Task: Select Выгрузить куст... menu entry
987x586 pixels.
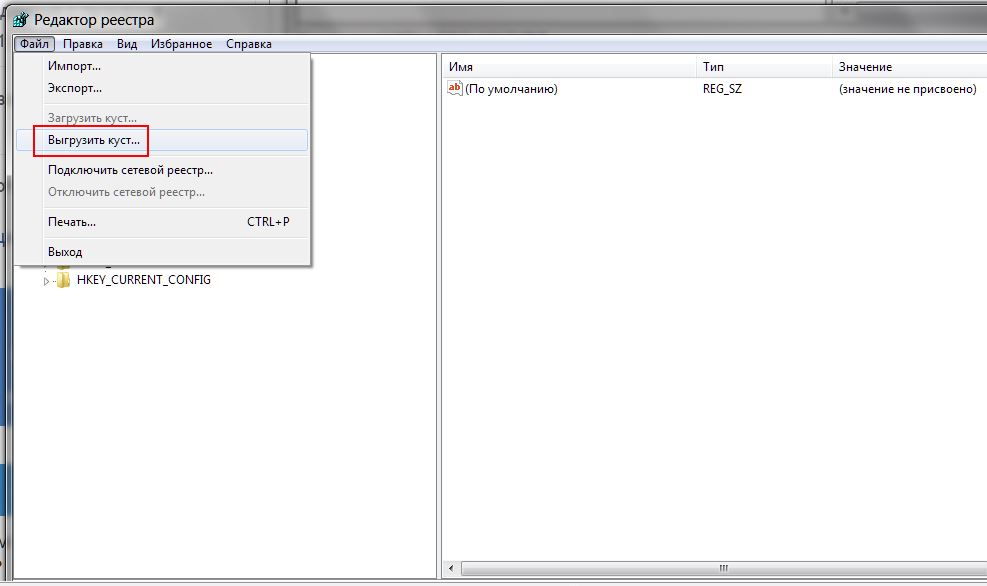Action: point(162,140)
